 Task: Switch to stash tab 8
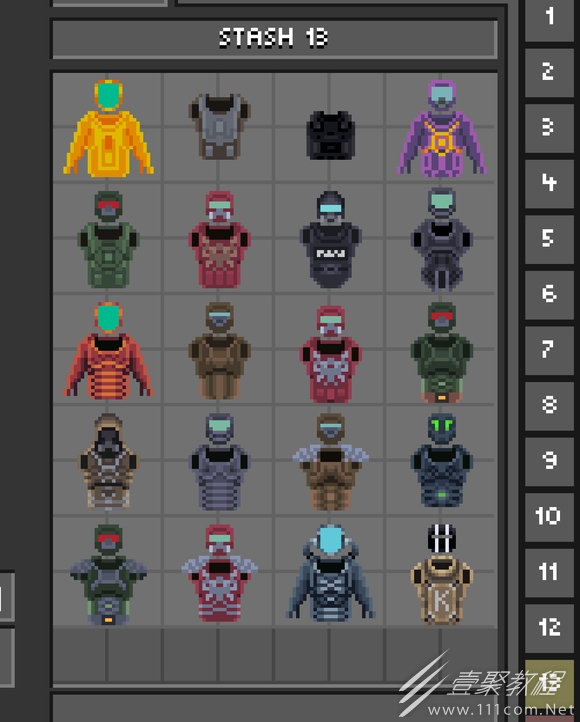coord(549,406)
